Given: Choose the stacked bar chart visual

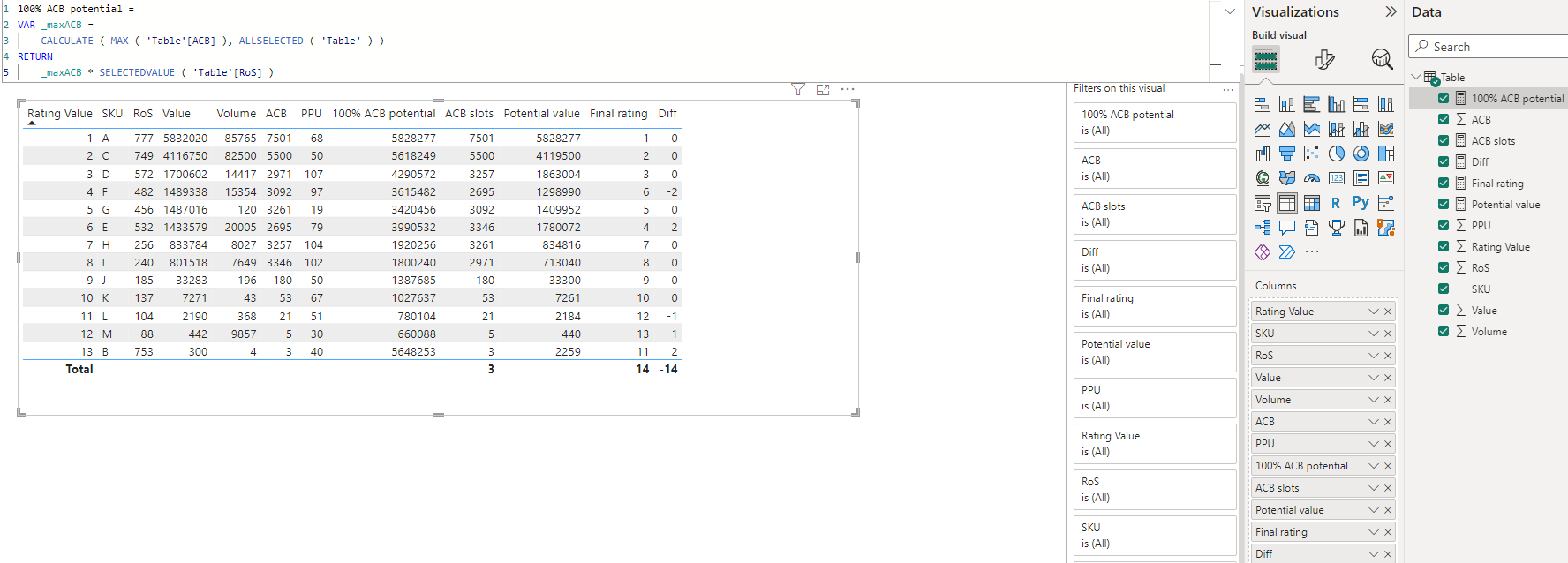Looking at the screenshot, I should pyautogui.click(x=1263, y=105).
